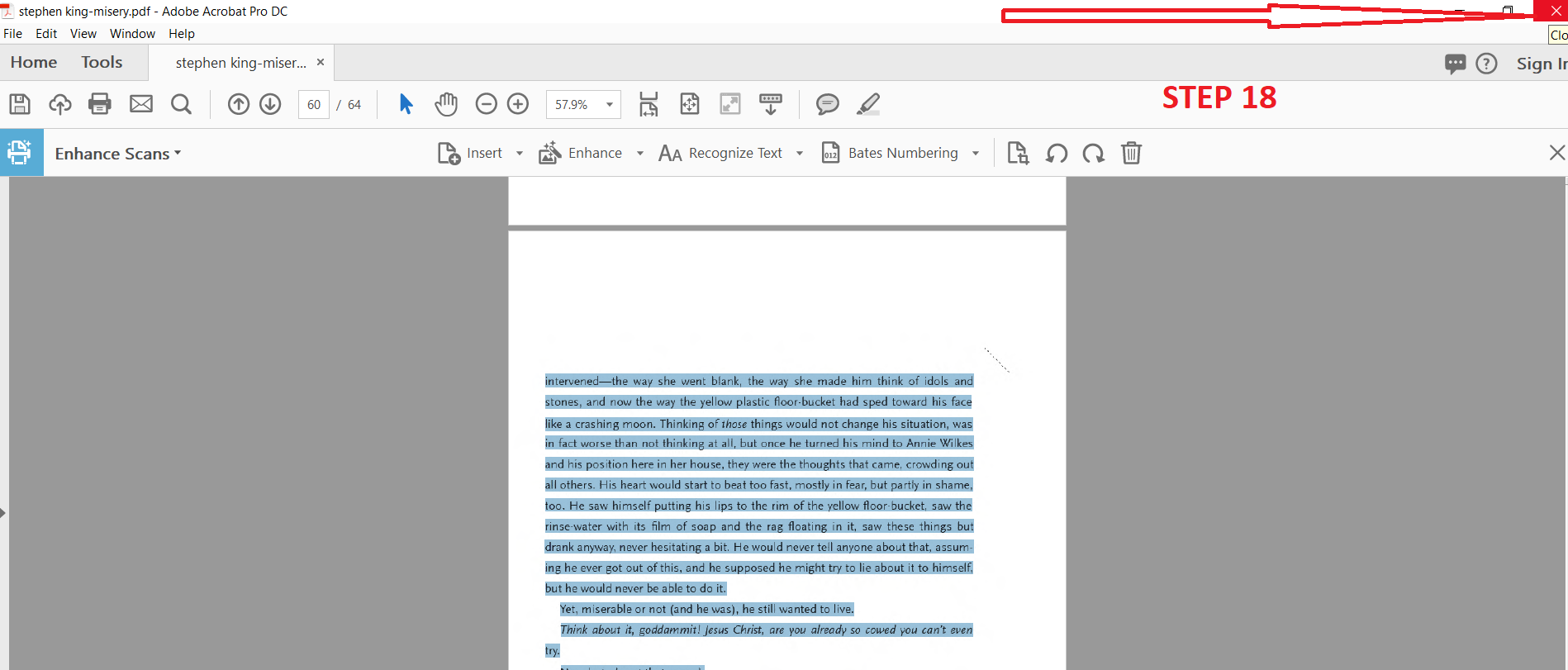Click the Save file icon
Screen dimensions: 1568x670
click(20, 104)
